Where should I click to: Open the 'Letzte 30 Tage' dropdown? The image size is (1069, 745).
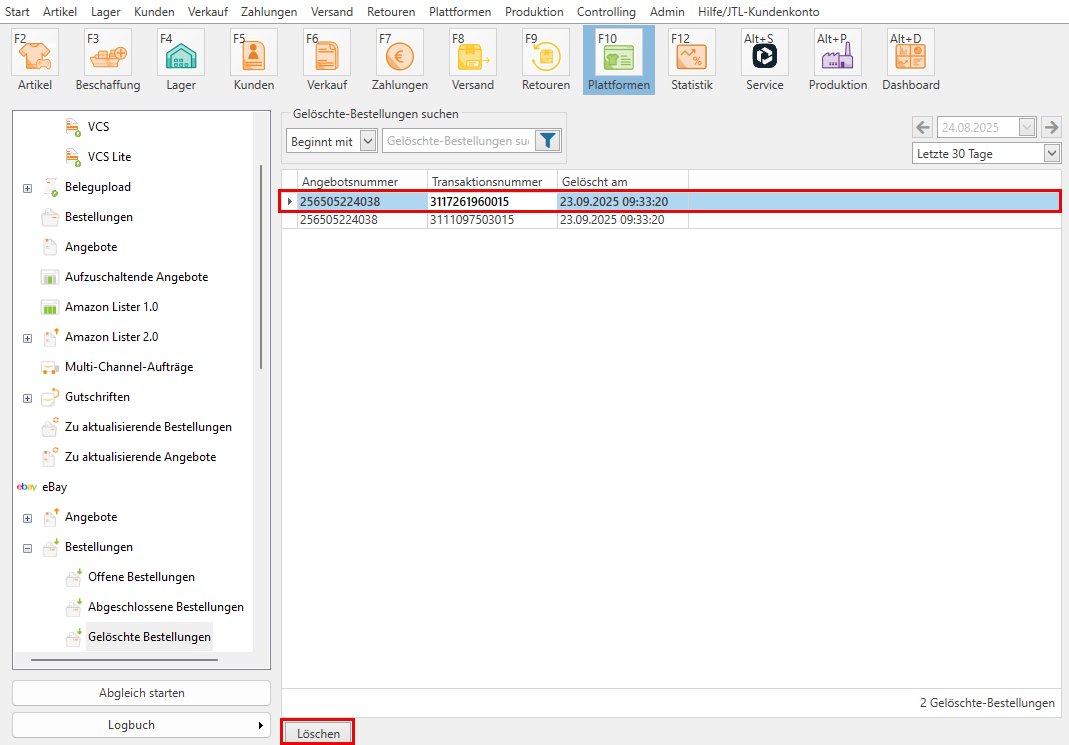tap(1051, 154)
